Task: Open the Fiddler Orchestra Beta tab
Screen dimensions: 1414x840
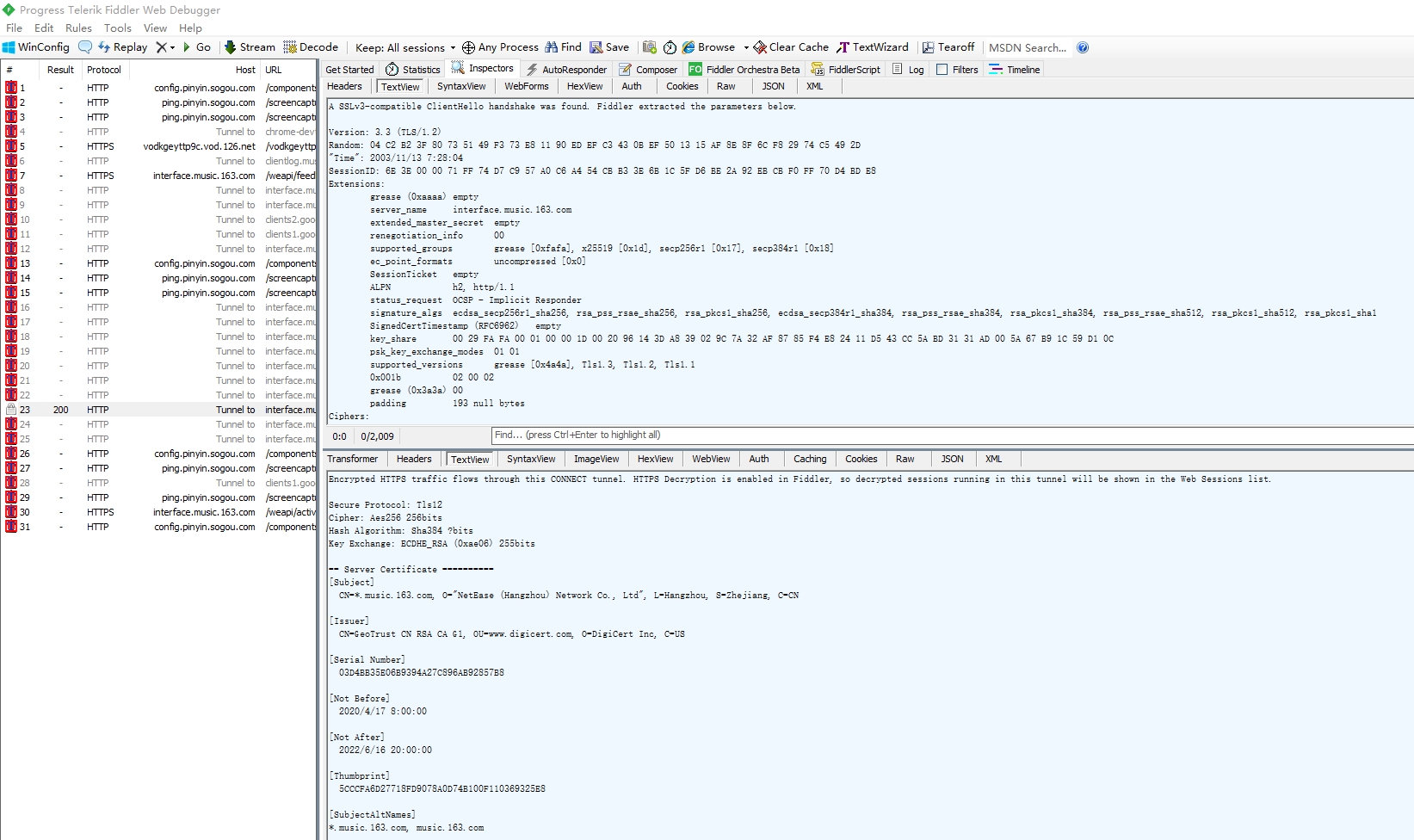Action: pos(744,70)
